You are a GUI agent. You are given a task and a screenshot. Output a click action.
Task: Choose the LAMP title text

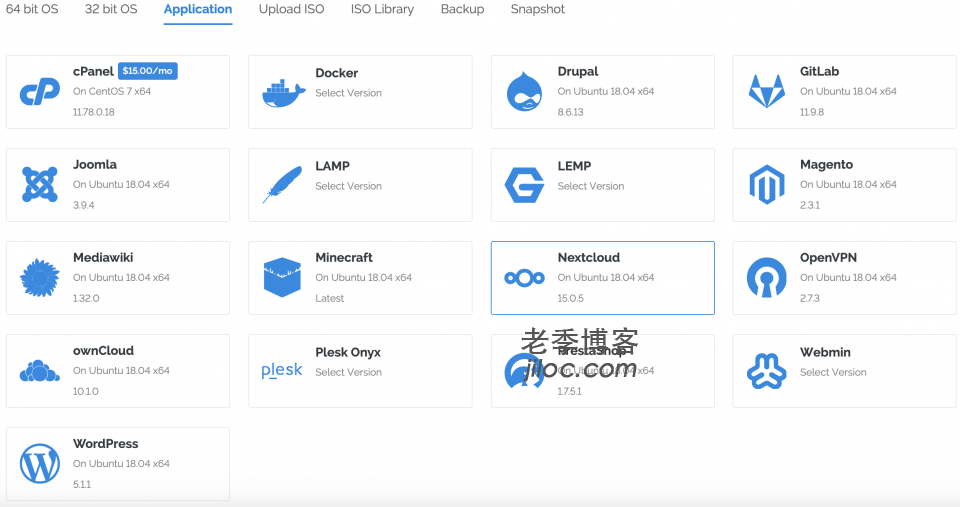332,166
